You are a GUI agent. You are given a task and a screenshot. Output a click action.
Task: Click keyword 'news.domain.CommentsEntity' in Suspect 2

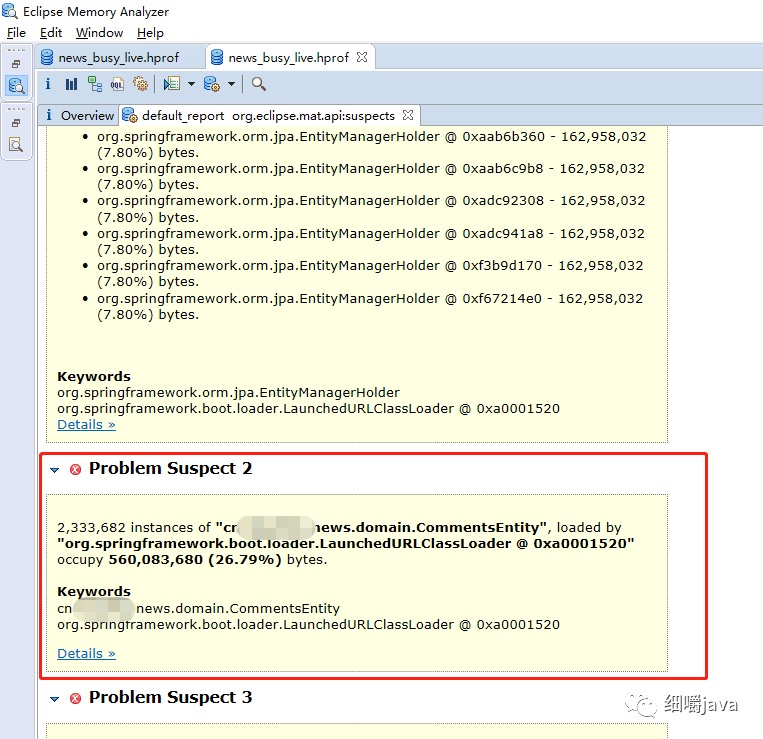[x=237, y=609]
